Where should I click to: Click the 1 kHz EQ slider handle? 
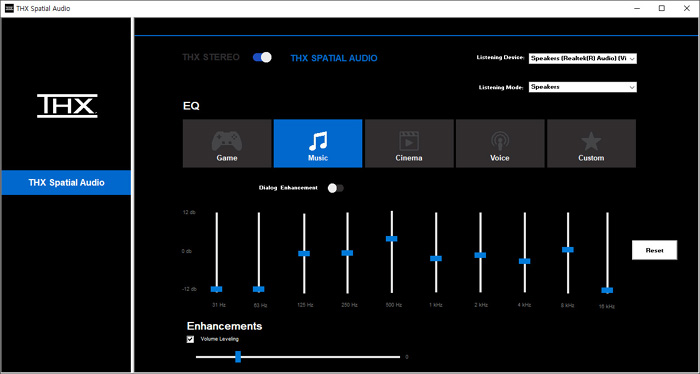[x=436, y=258]
